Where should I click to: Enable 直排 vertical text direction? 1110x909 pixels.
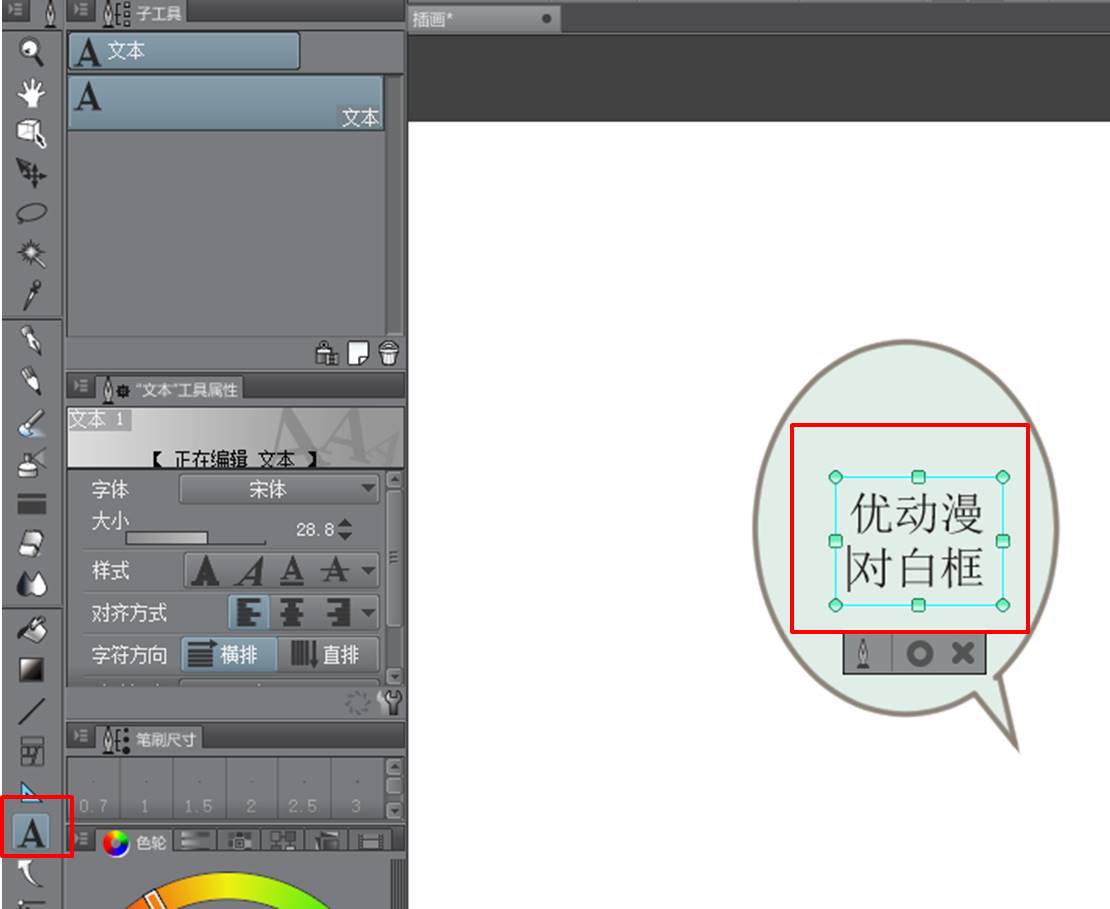coord(328,655)
